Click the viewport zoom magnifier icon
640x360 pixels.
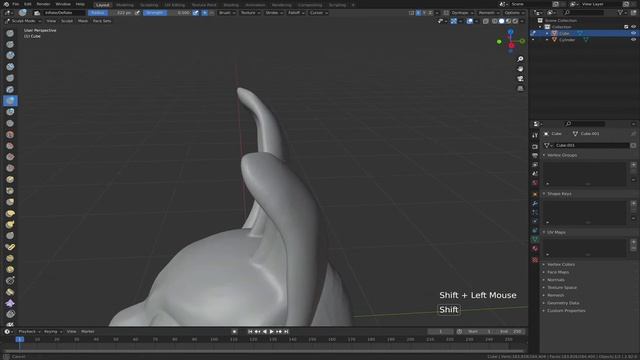pyautogui.click(x=520, y=59)
